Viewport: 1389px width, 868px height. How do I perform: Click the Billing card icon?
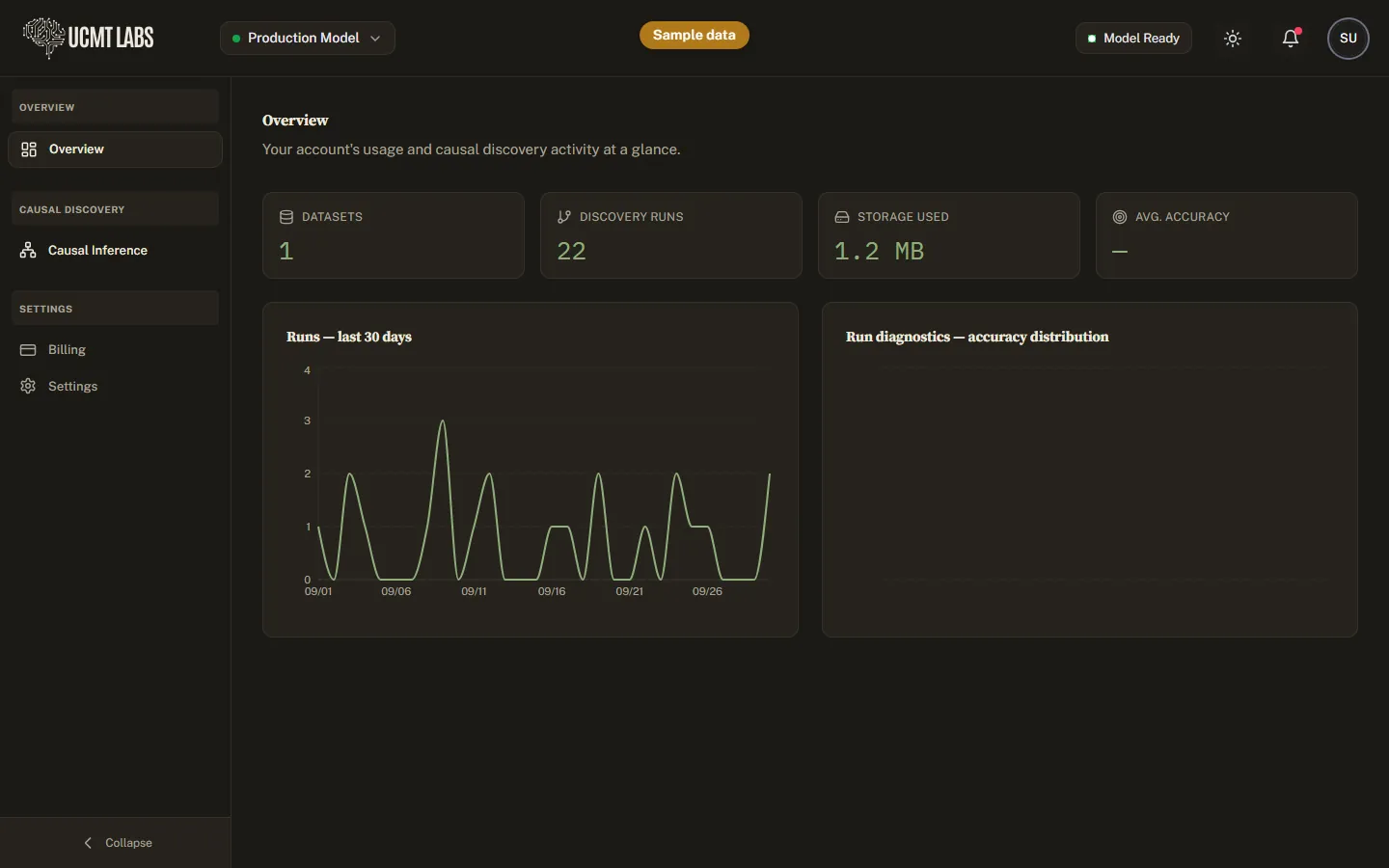28,350
